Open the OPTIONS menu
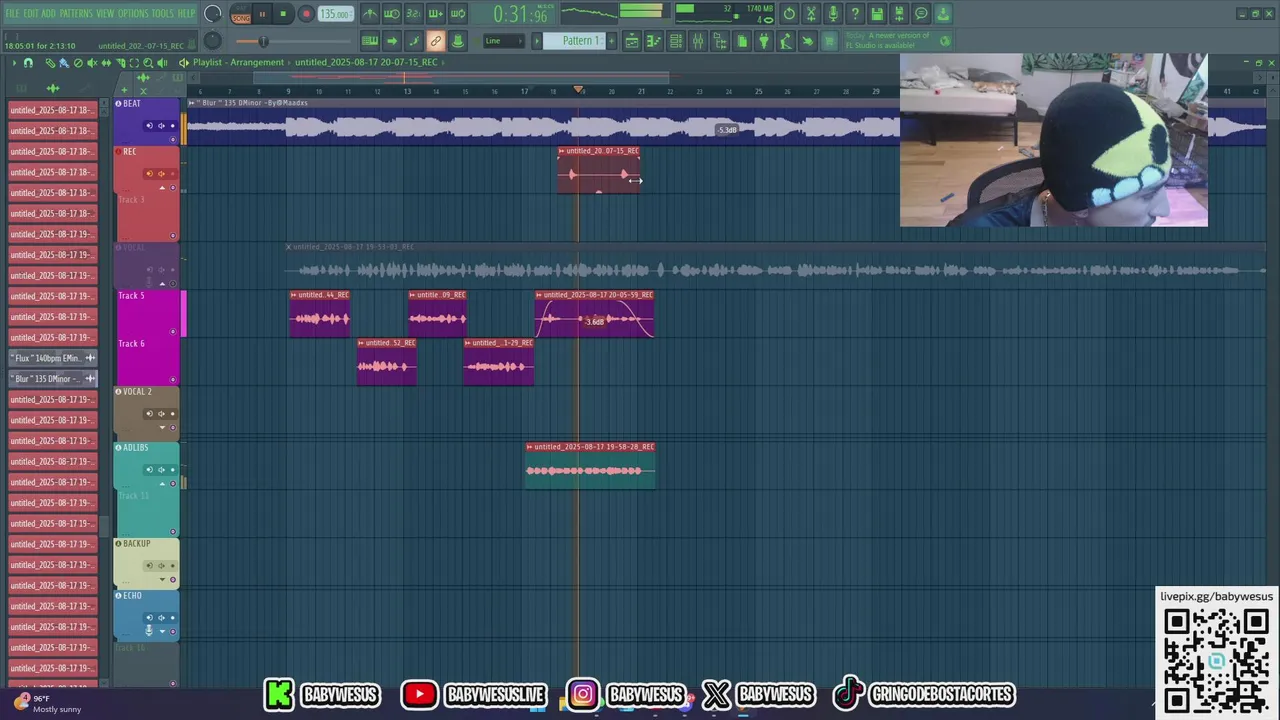 (133, 13)
